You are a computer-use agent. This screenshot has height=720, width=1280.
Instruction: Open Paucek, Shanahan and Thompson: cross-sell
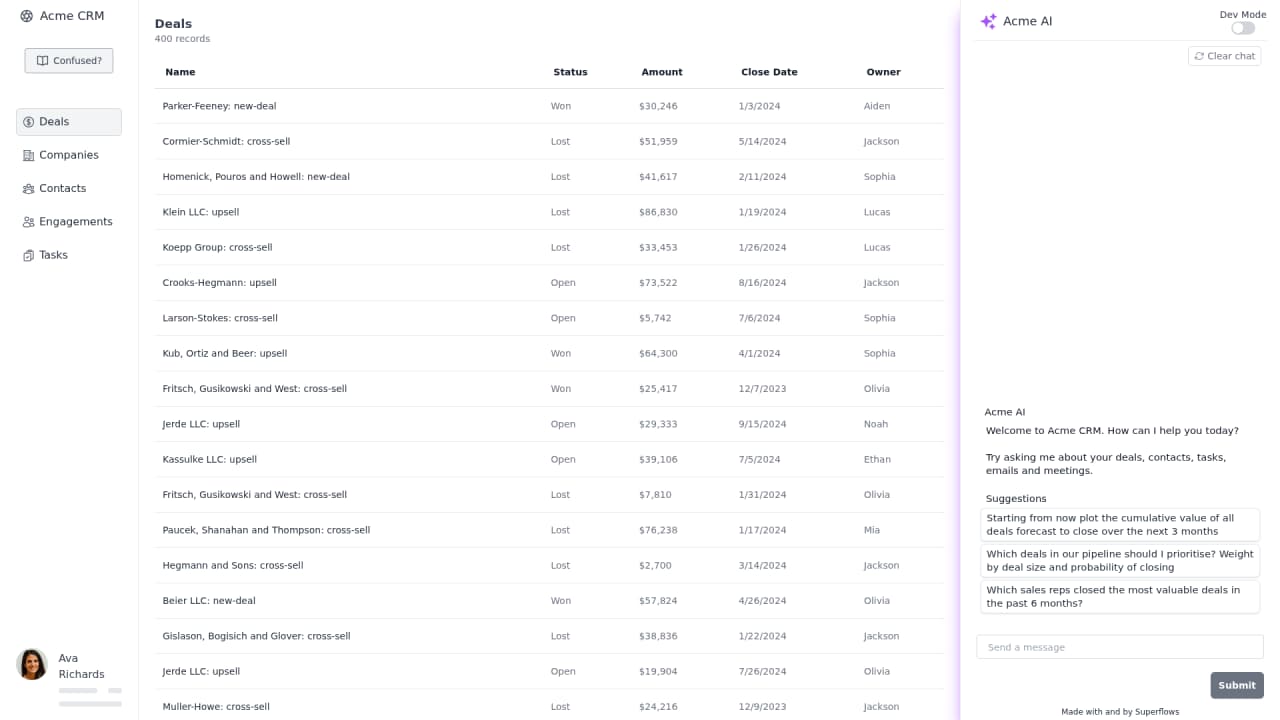tap(549, 530)
